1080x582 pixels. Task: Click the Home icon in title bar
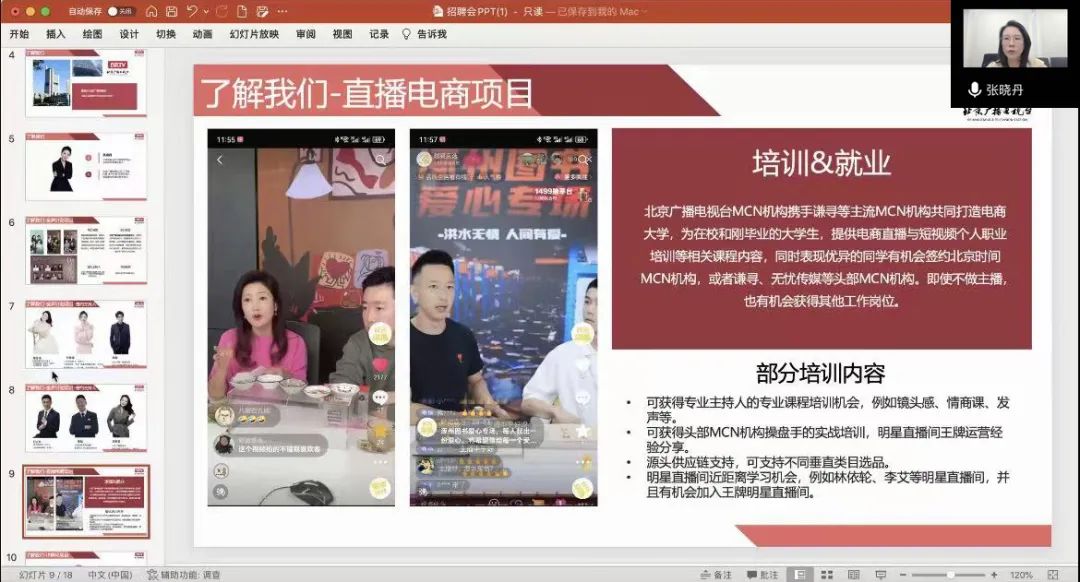tap(152, 11)
